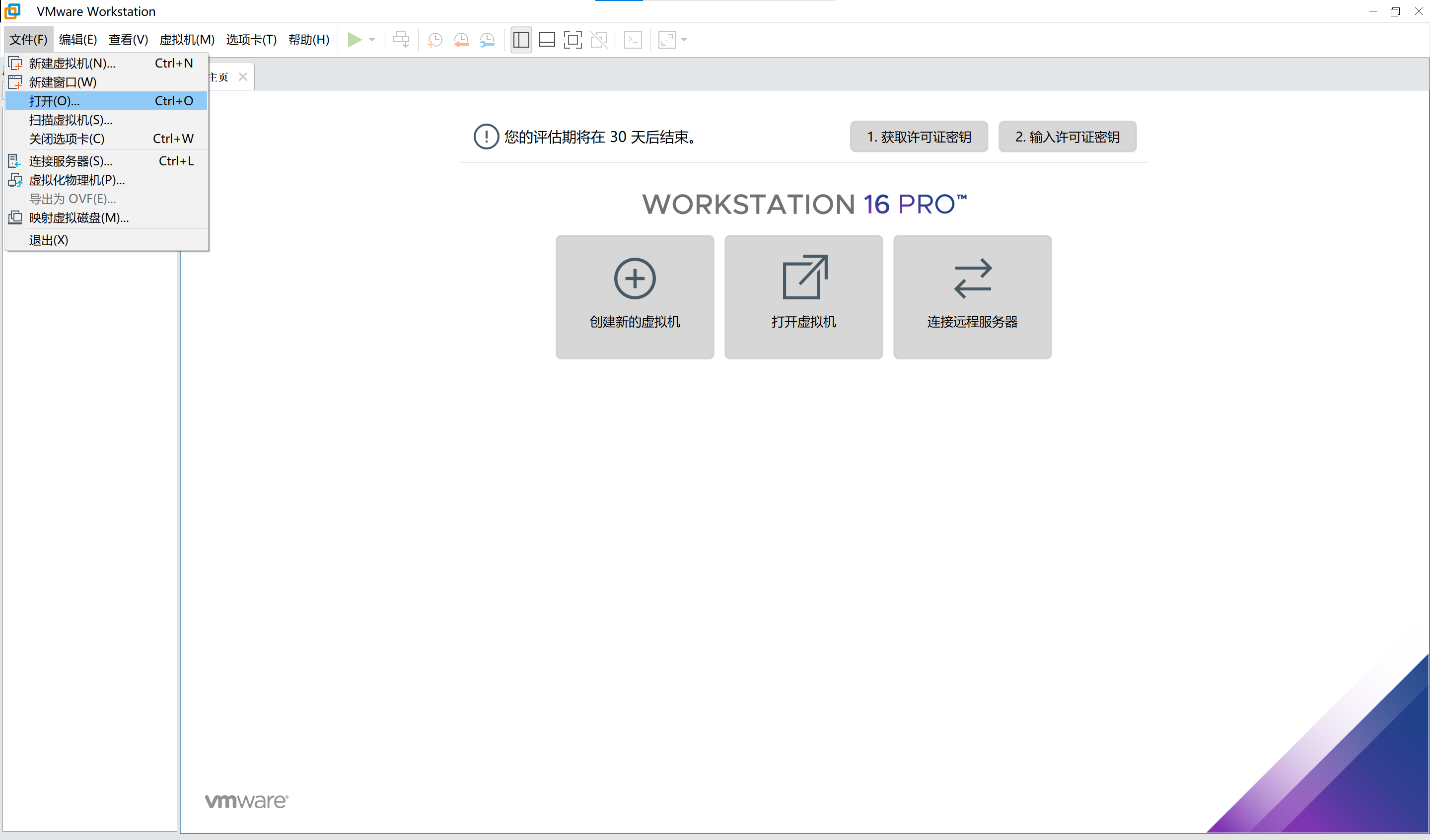1430x840 pixels.
Task: Close the 主页 tab with X
Action: click(243, 76)
